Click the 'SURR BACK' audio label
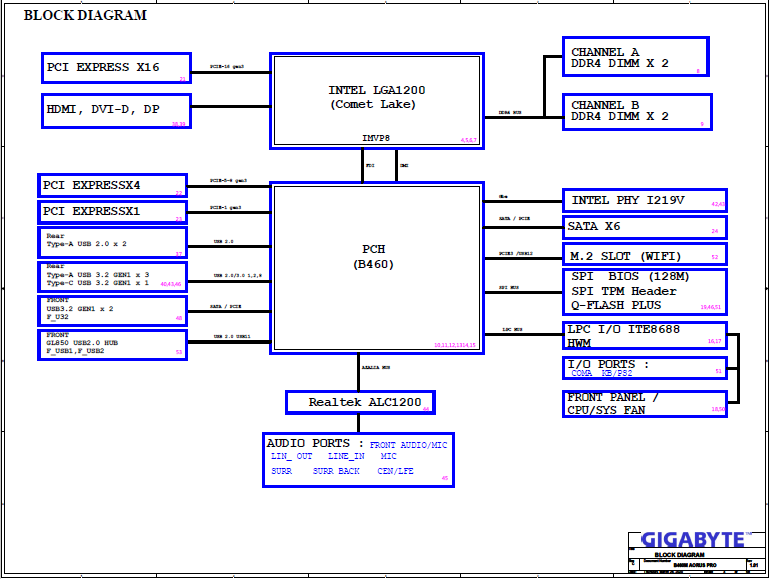Screen dimensions: 772x579 pyautogui.click(x=336, y=471)
